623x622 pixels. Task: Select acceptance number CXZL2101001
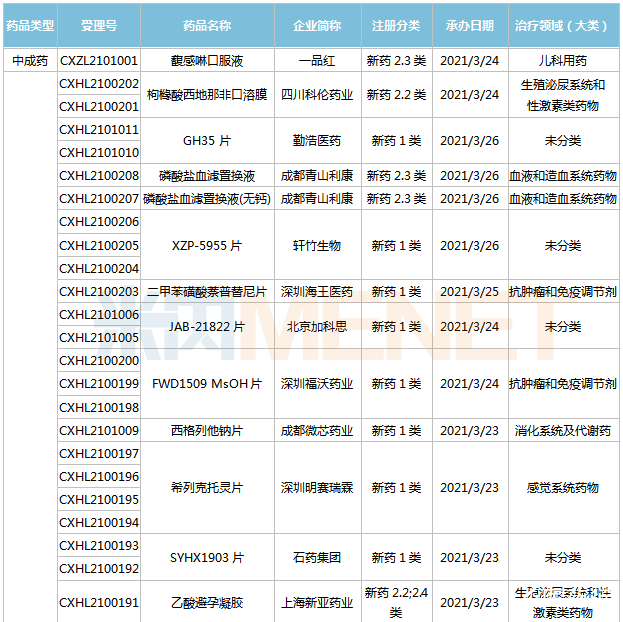pos(99,60)
